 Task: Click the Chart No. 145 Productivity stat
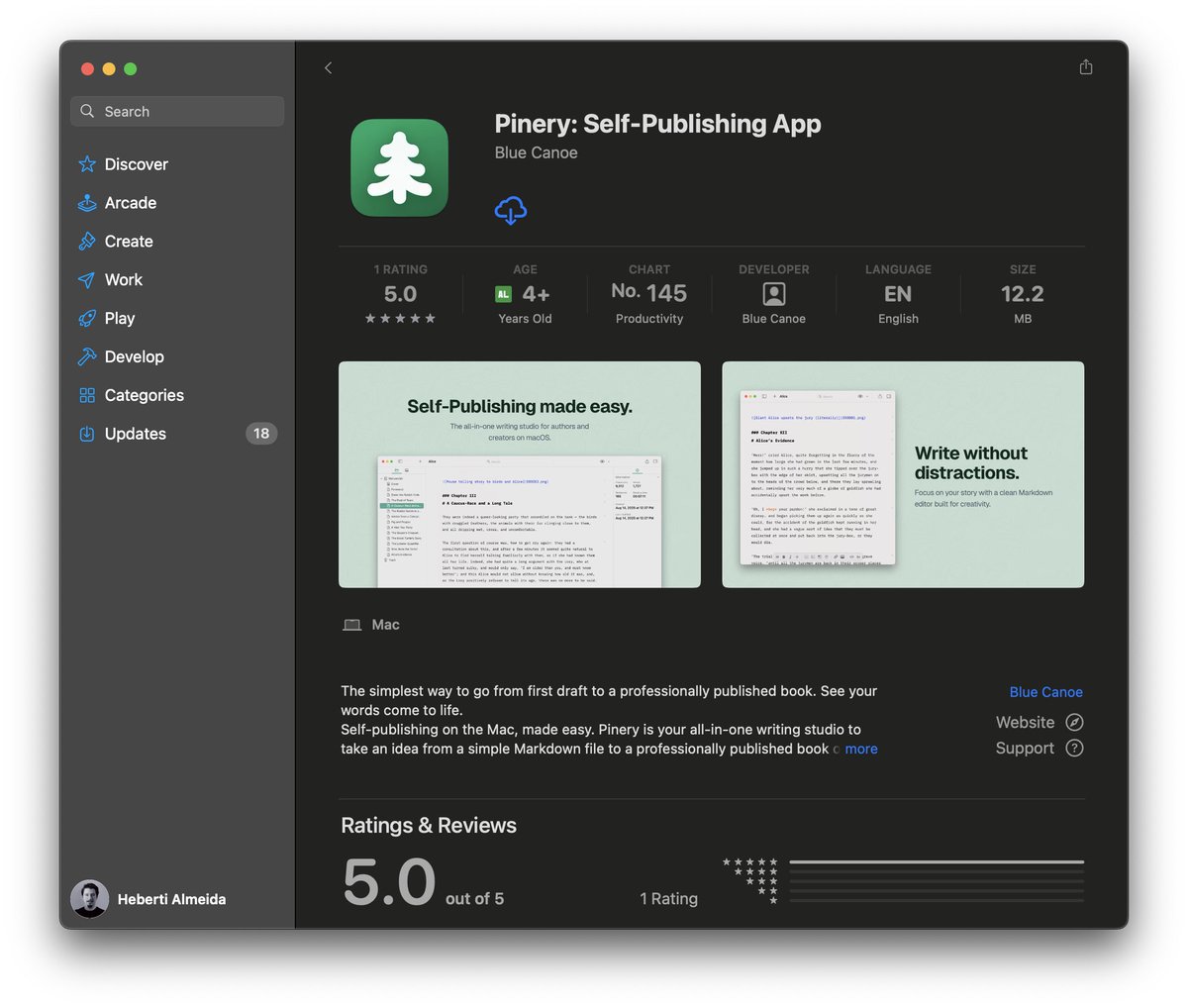coord(649,294)
